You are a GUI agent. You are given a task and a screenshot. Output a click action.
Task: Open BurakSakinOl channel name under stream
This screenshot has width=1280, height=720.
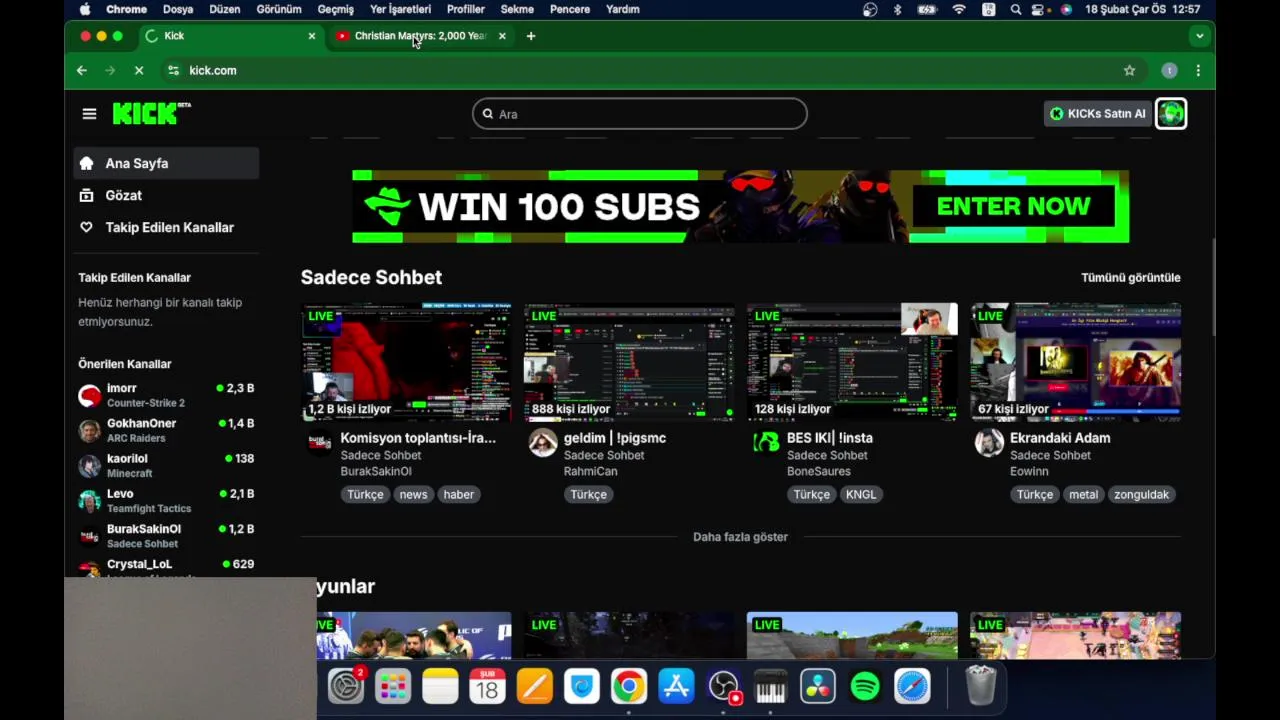coord(376,471)
